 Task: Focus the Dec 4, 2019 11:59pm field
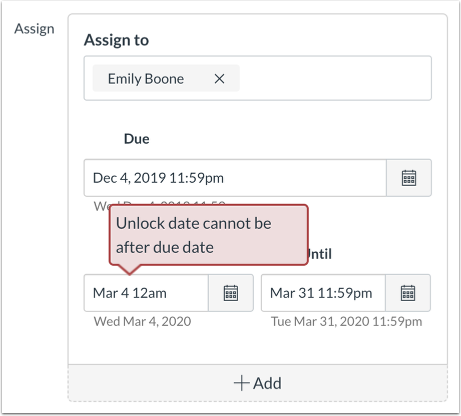235,178
